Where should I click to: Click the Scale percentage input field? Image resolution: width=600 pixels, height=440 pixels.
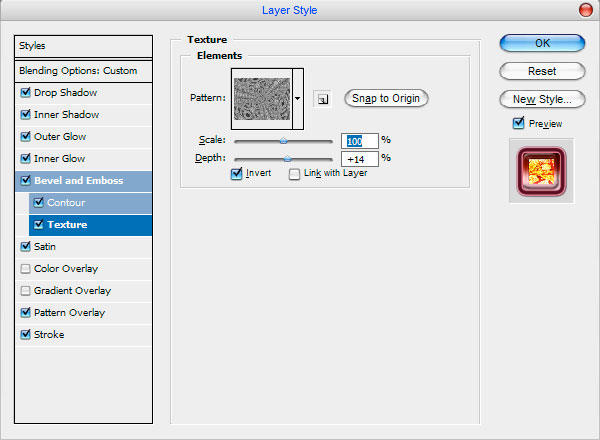pos(360,141)
